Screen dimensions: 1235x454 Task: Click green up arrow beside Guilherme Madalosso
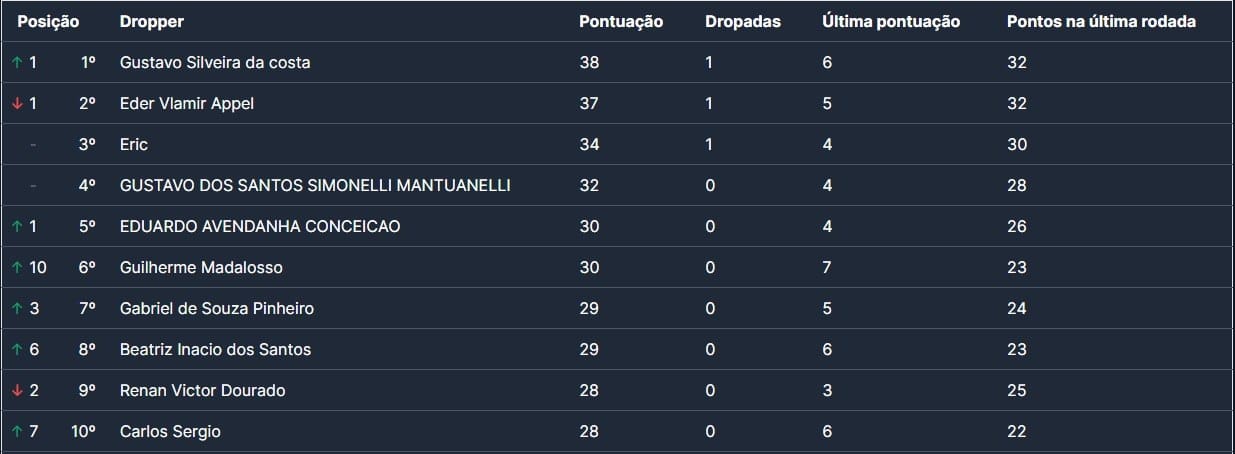tap(16, 268)
